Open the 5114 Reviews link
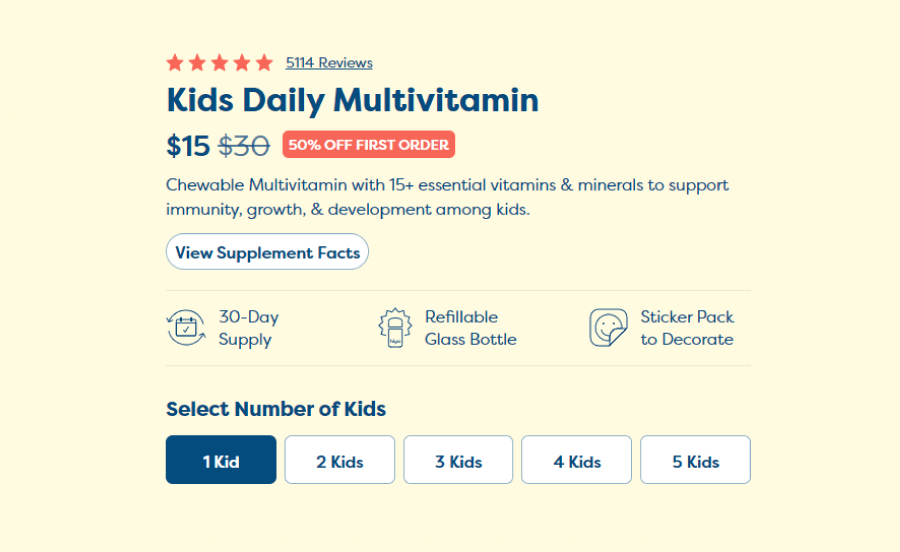Image resolution: width=900 pixels, height=552 pixels. click(x=329, y=63)
